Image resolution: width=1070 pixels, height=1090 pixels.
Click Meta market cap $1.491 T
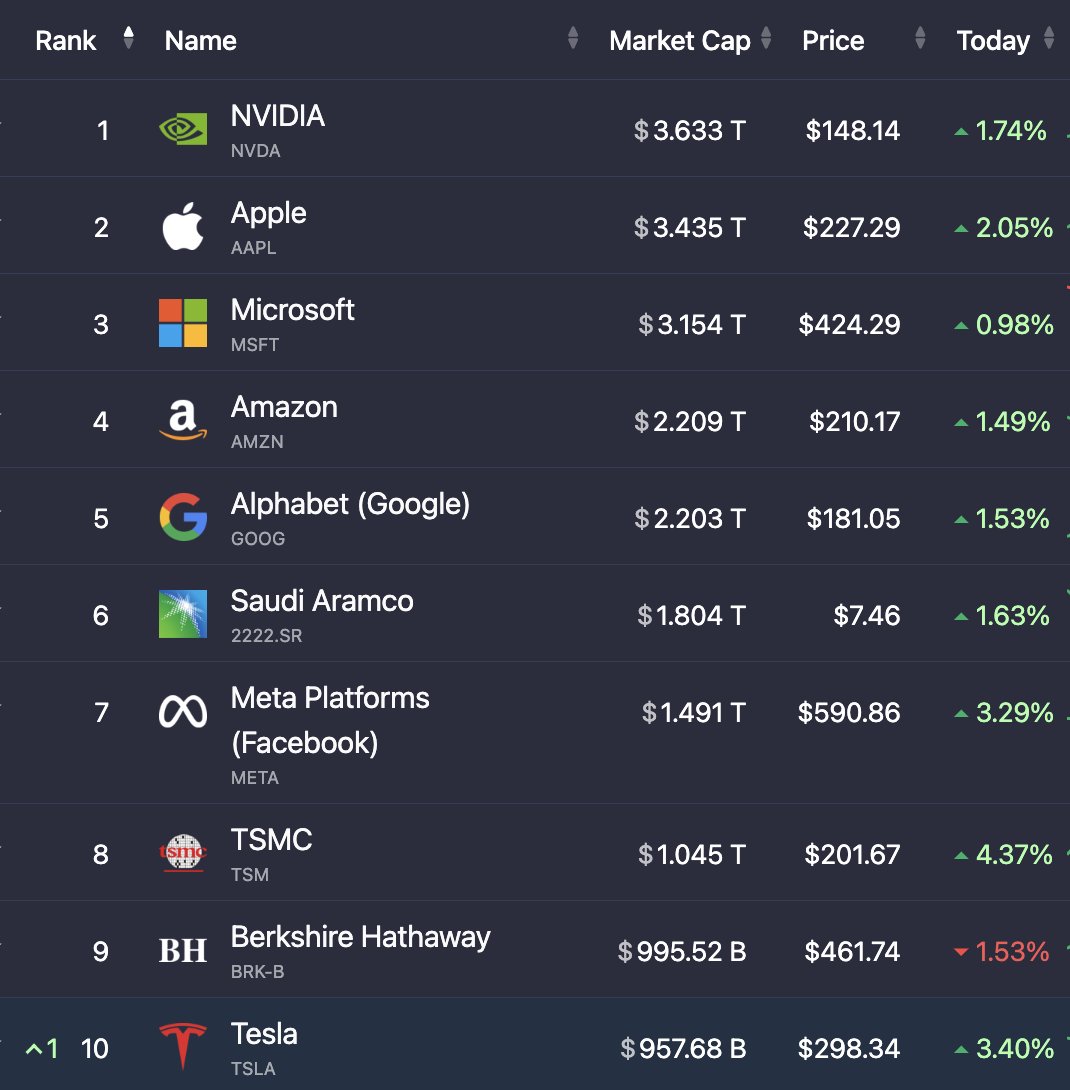pyautogui.click(x=694, y=712)
